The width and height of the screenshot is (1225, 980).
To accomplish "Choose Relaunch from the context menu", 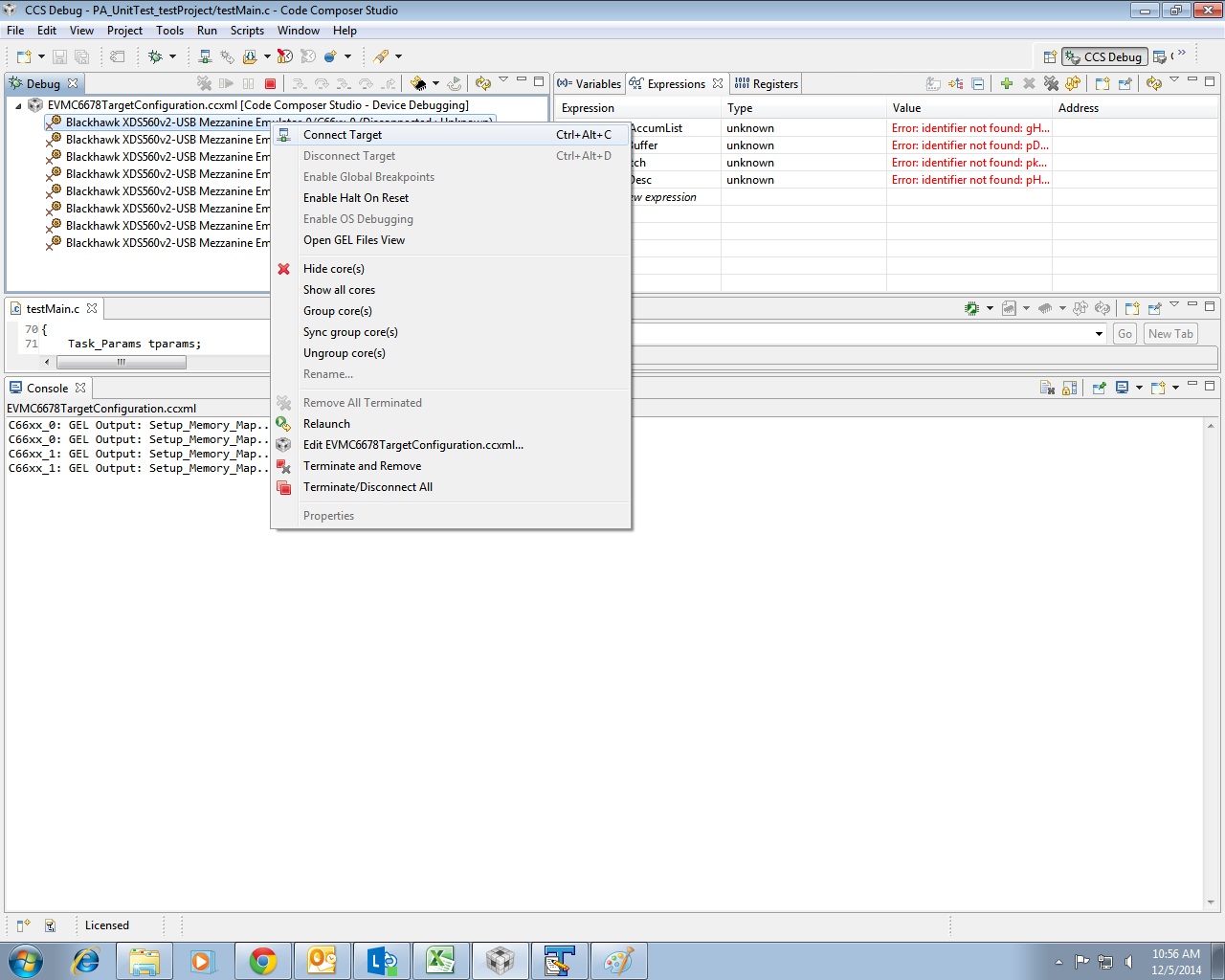I will click(x=451, y=424).
